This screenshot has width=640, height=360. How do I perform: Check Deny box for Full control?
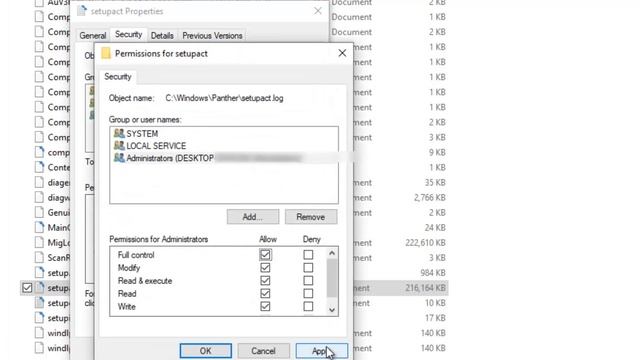[x=308, y=255]
